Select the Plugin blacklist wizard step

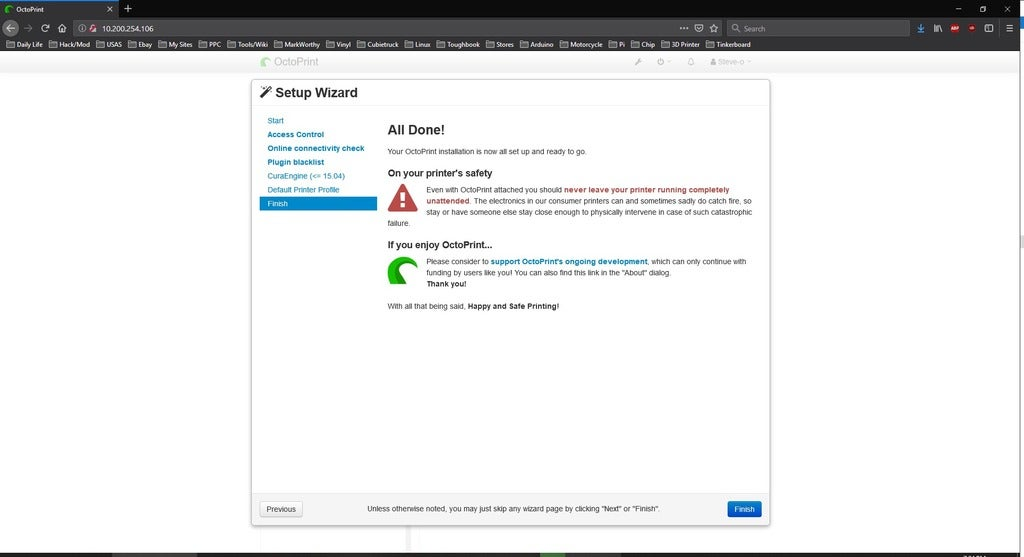(x=295, y=162)
